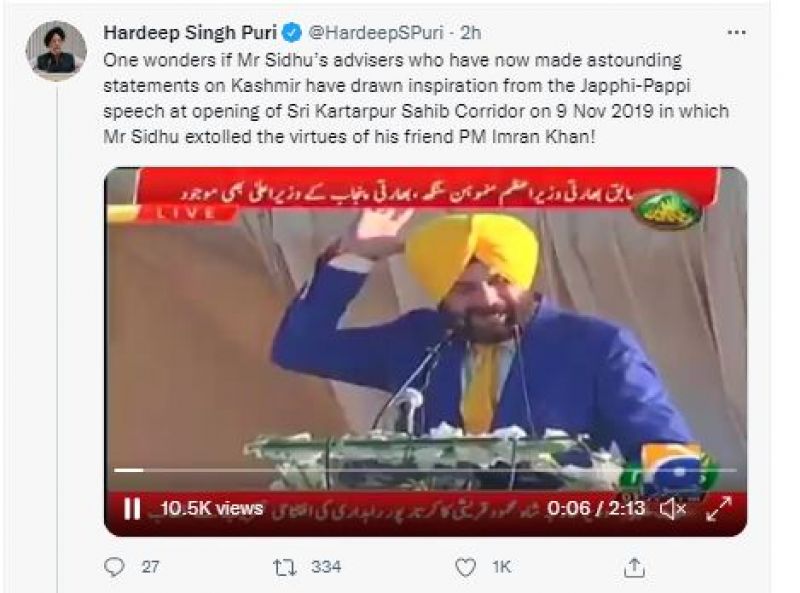
Task: Open Hardeep Singh Puri's profile picture
Action: click(56, 51)
